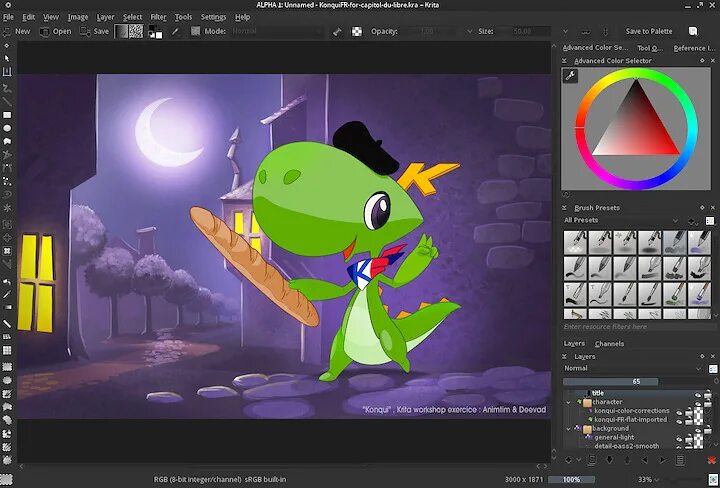
Task: Click the wrench icon in color selector
Action: tap(570, 76)
